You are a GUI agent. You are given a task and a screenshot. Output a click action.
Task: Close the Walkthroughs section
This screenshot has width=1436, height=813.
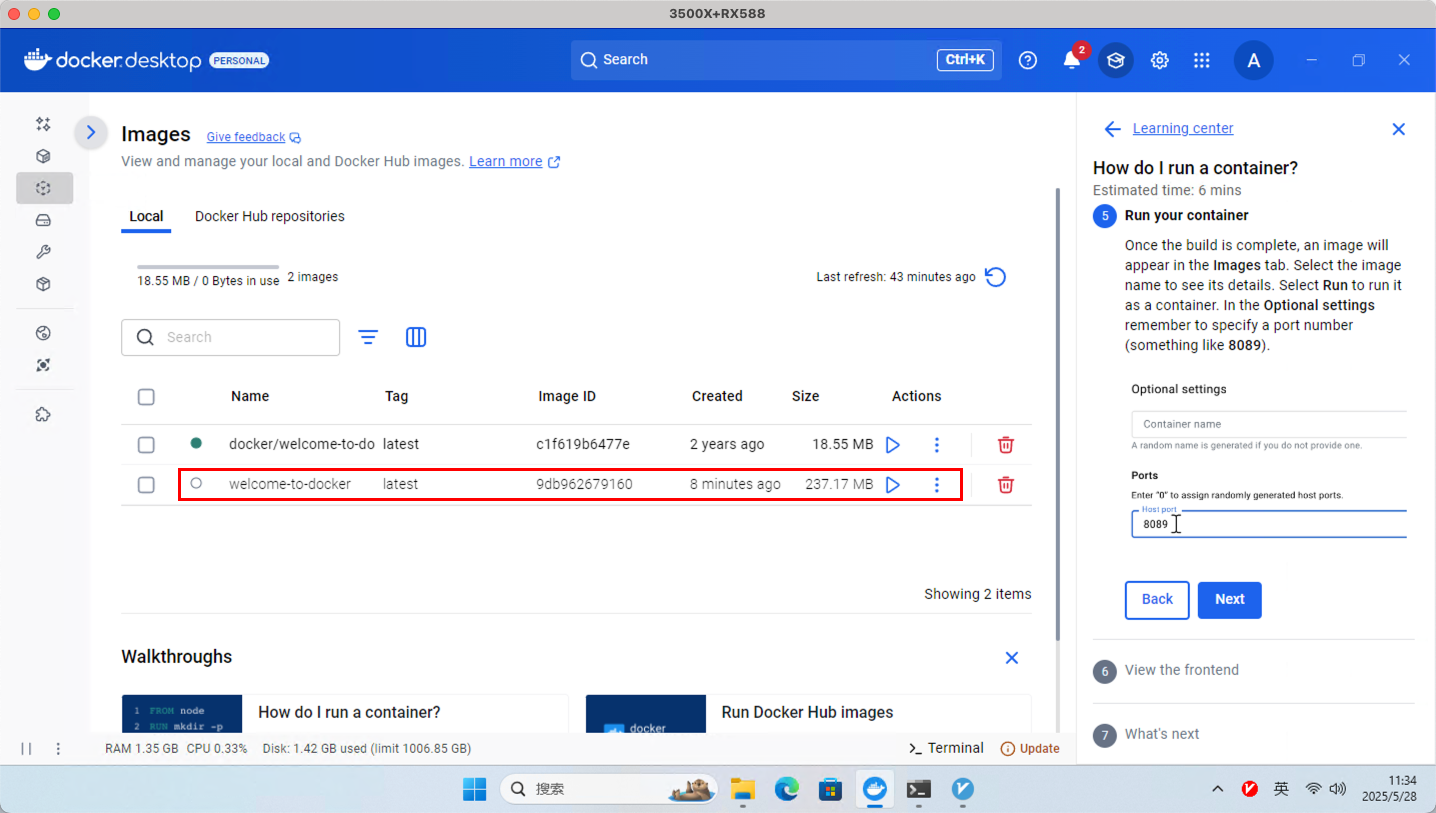pyautogui.click(x=1012, y=657)
